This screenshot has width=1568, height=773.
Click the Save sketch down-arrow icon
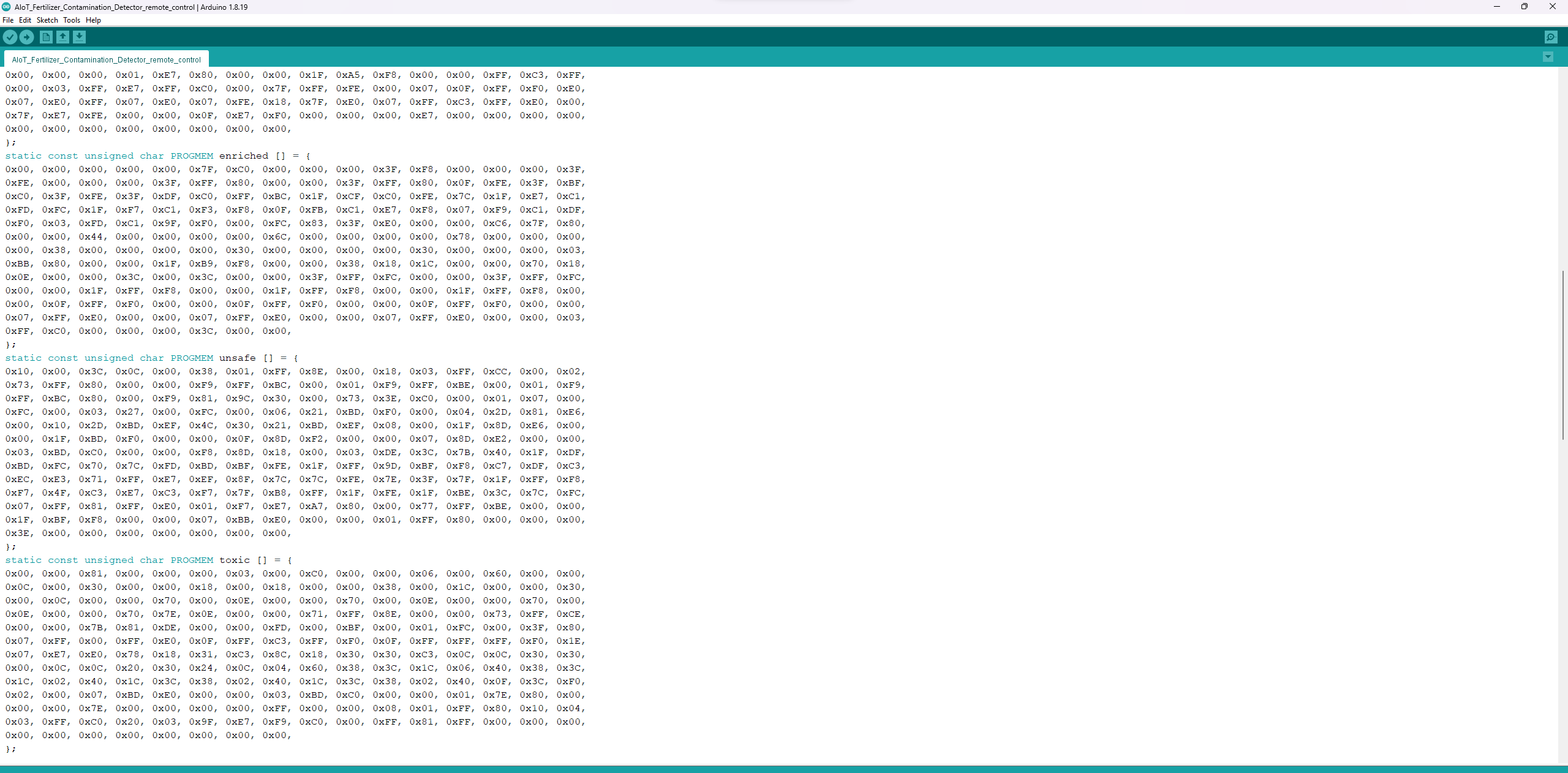coord(79,37)
